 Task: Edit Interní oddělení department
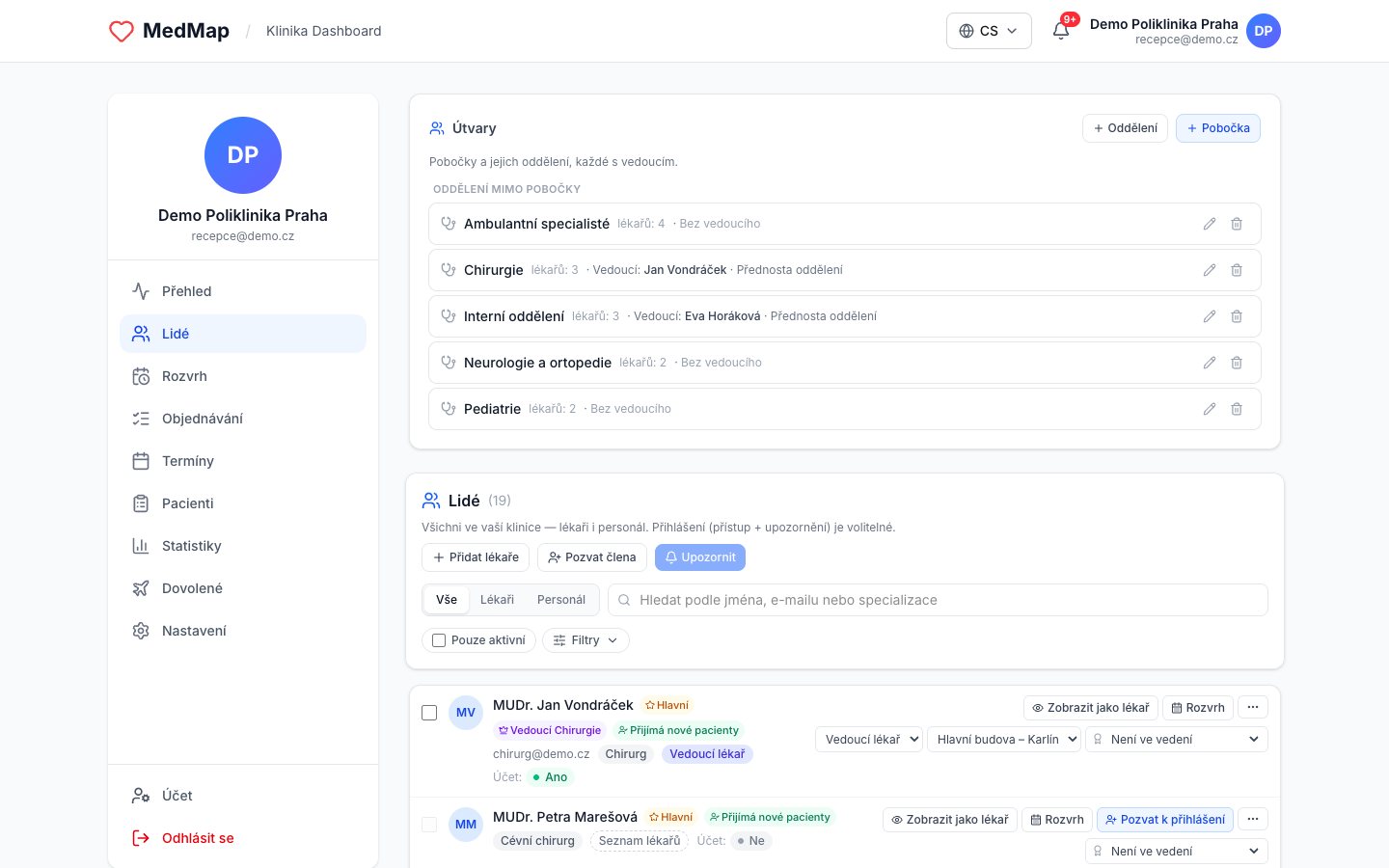point(1210,316)
